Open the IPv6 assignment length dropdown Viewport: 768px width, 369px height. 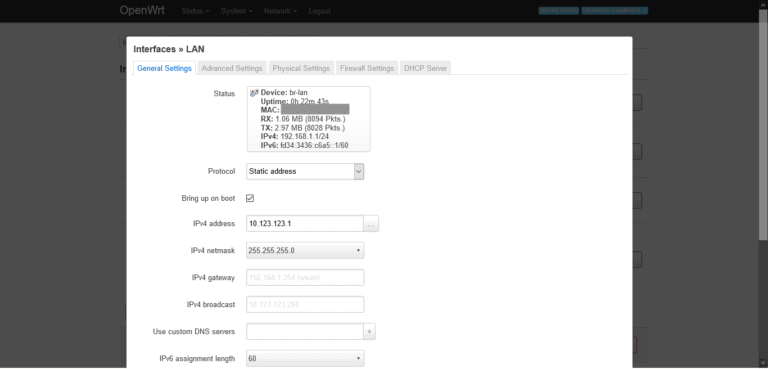coord(305,359)
